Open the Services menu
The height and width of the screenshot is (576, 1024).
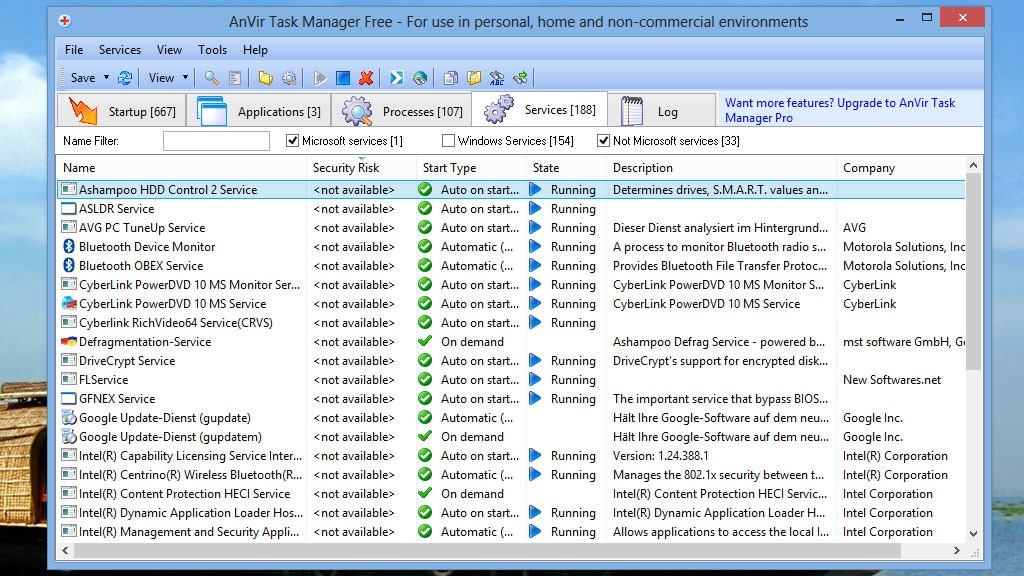(x=120, y=50)
